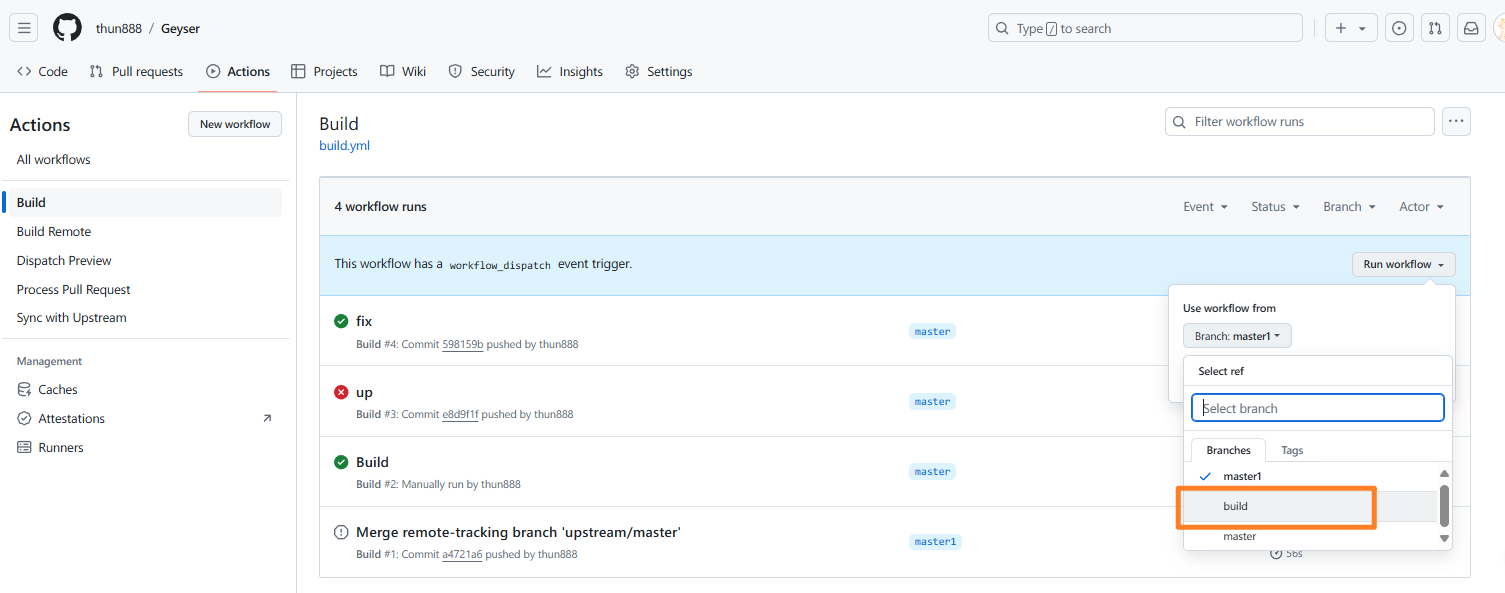Open the Projects tab

point(324,71)
